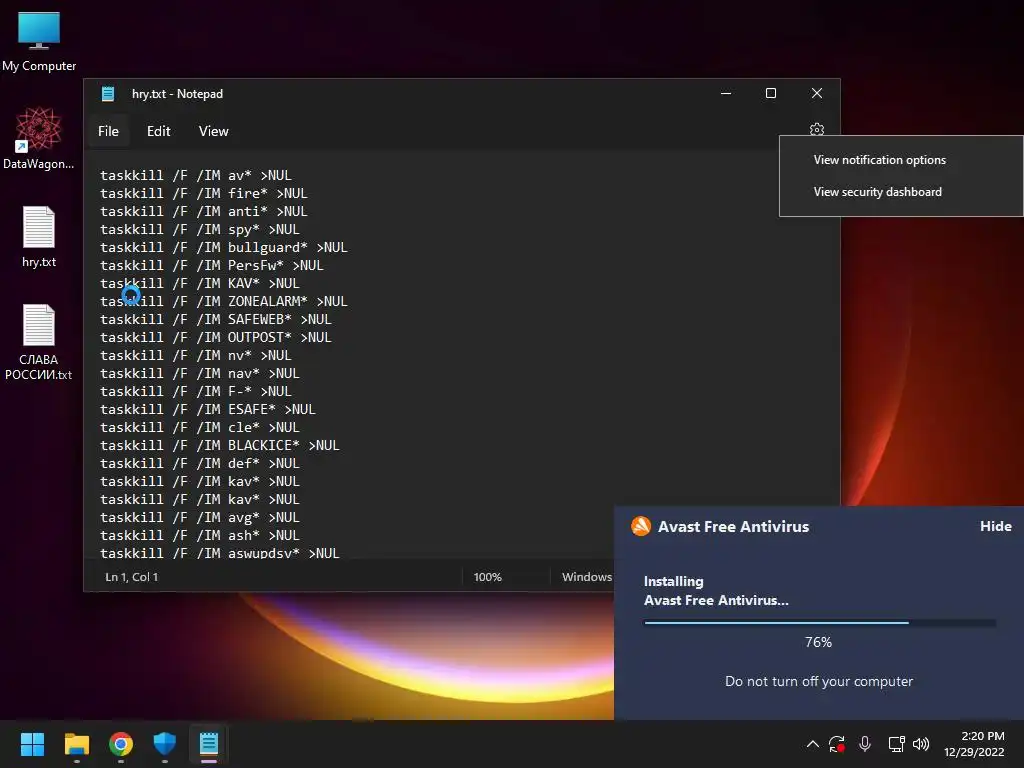Select the hry.txt desktop file
This screenshot has height=768, width=1024.
pyautogui.click(x=39, y=236)
